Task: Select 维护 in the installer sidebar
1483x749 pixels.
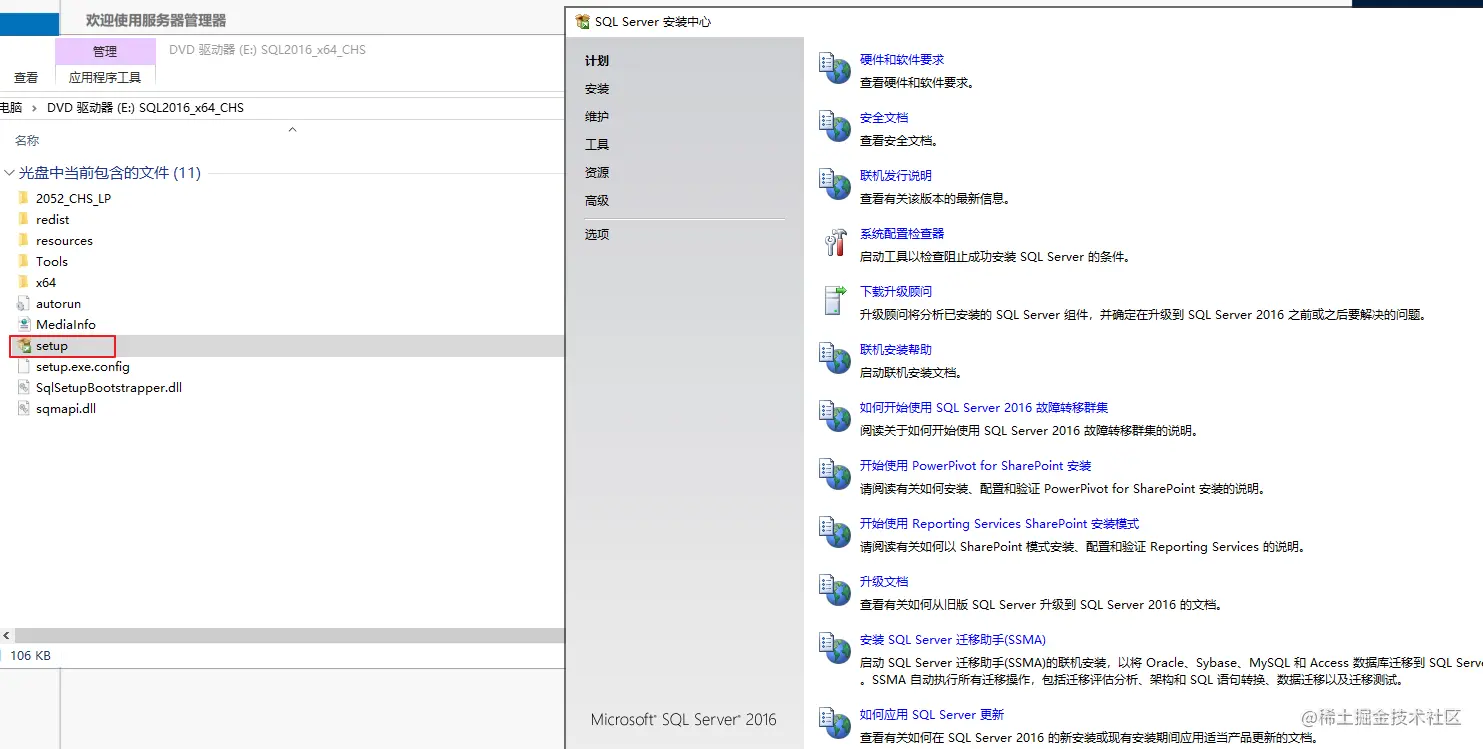Action: tap(597, 117)
